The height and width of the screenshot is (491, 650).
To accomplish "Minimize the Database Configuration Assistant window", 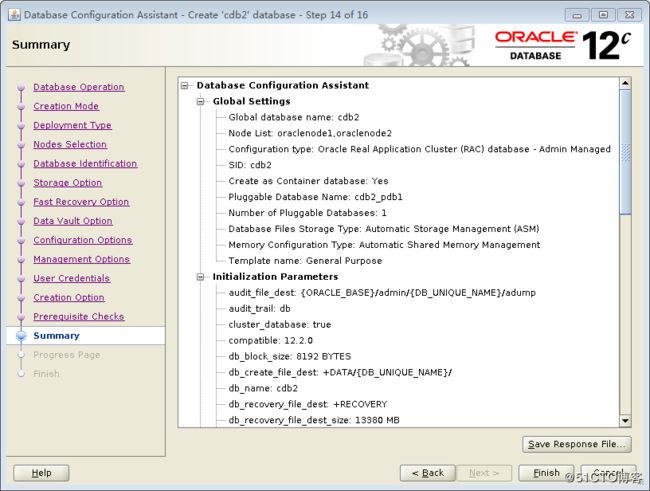I will (x=577, y=15).
